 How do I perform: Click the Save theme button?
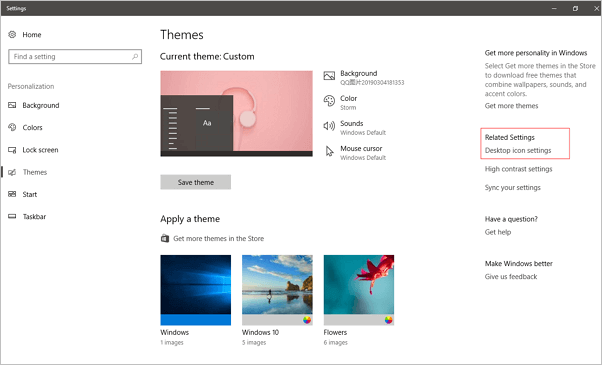(x=196, y=182)
